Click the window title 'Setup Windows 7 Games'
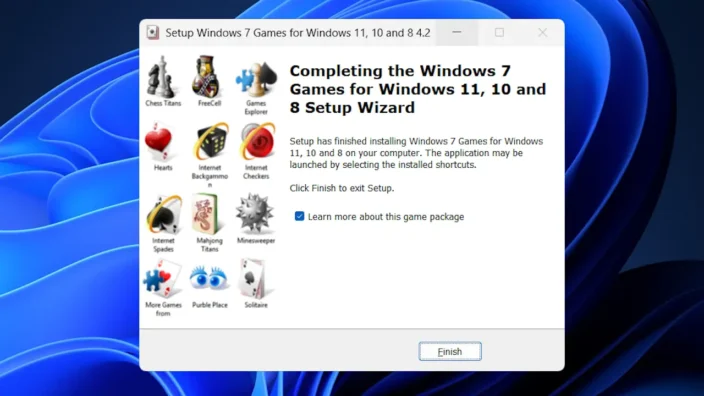704x396 pixels. coord(298,33)
